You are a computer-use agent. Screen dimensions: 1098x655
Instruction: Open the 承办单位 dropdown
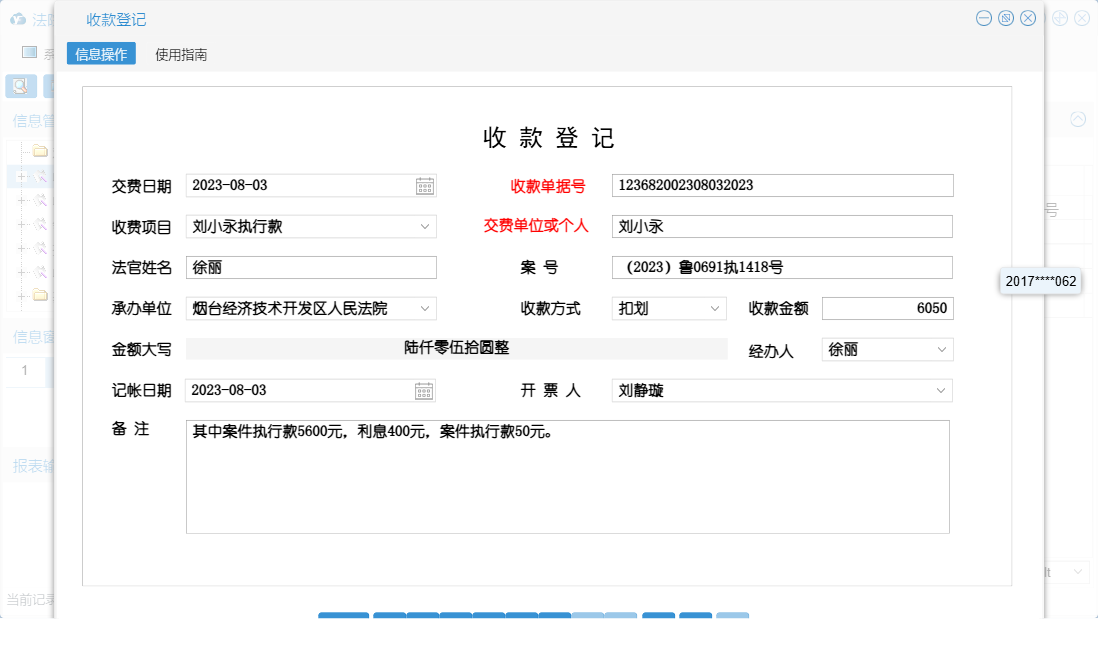point(427,308)
